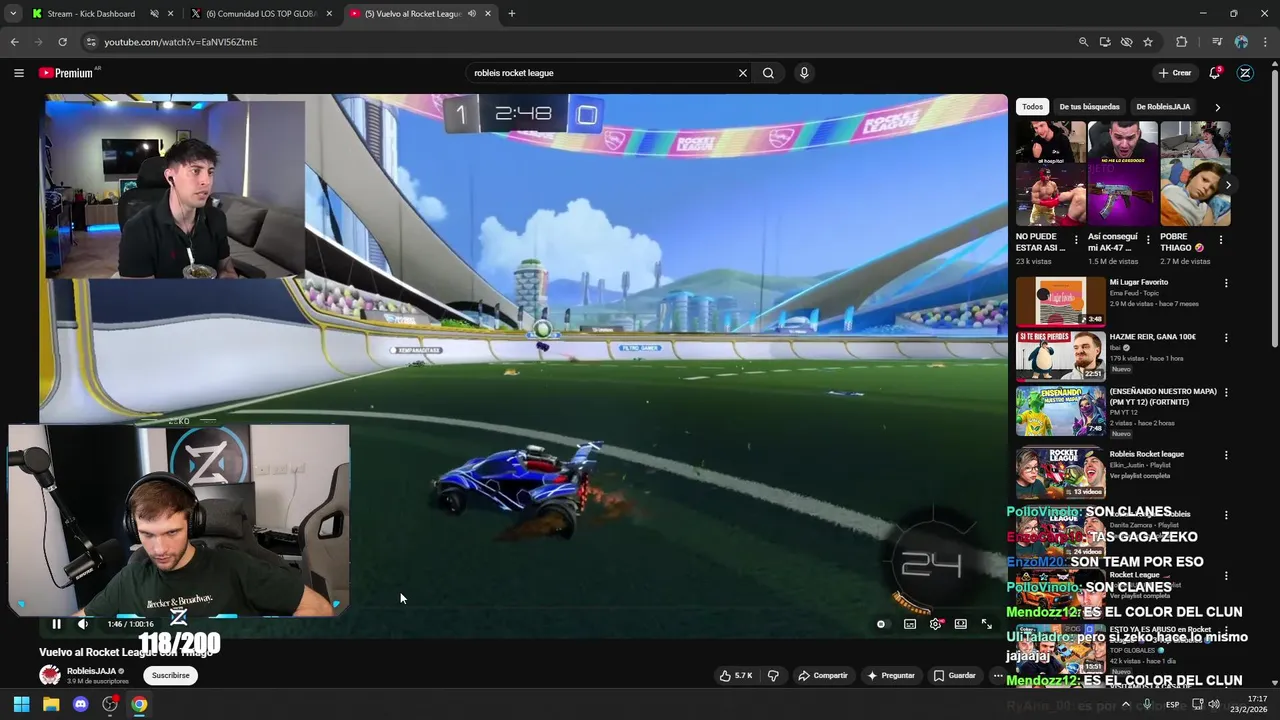Open browser extensions puzzle icon
The width and height of the screenshot is (1280, 720).
click(x=1182, y=42)
